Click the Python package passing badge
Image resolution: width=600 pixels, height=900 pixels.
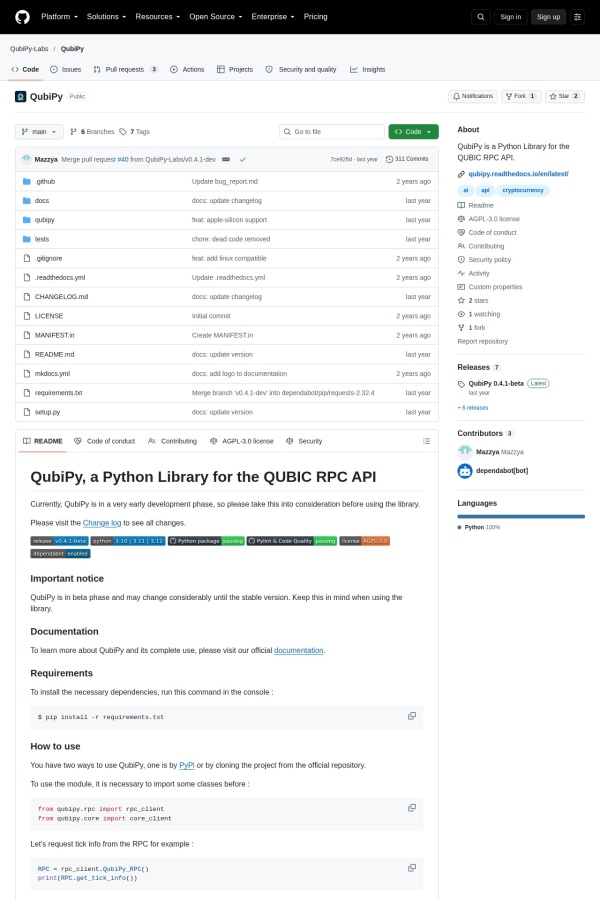[206, 541]
